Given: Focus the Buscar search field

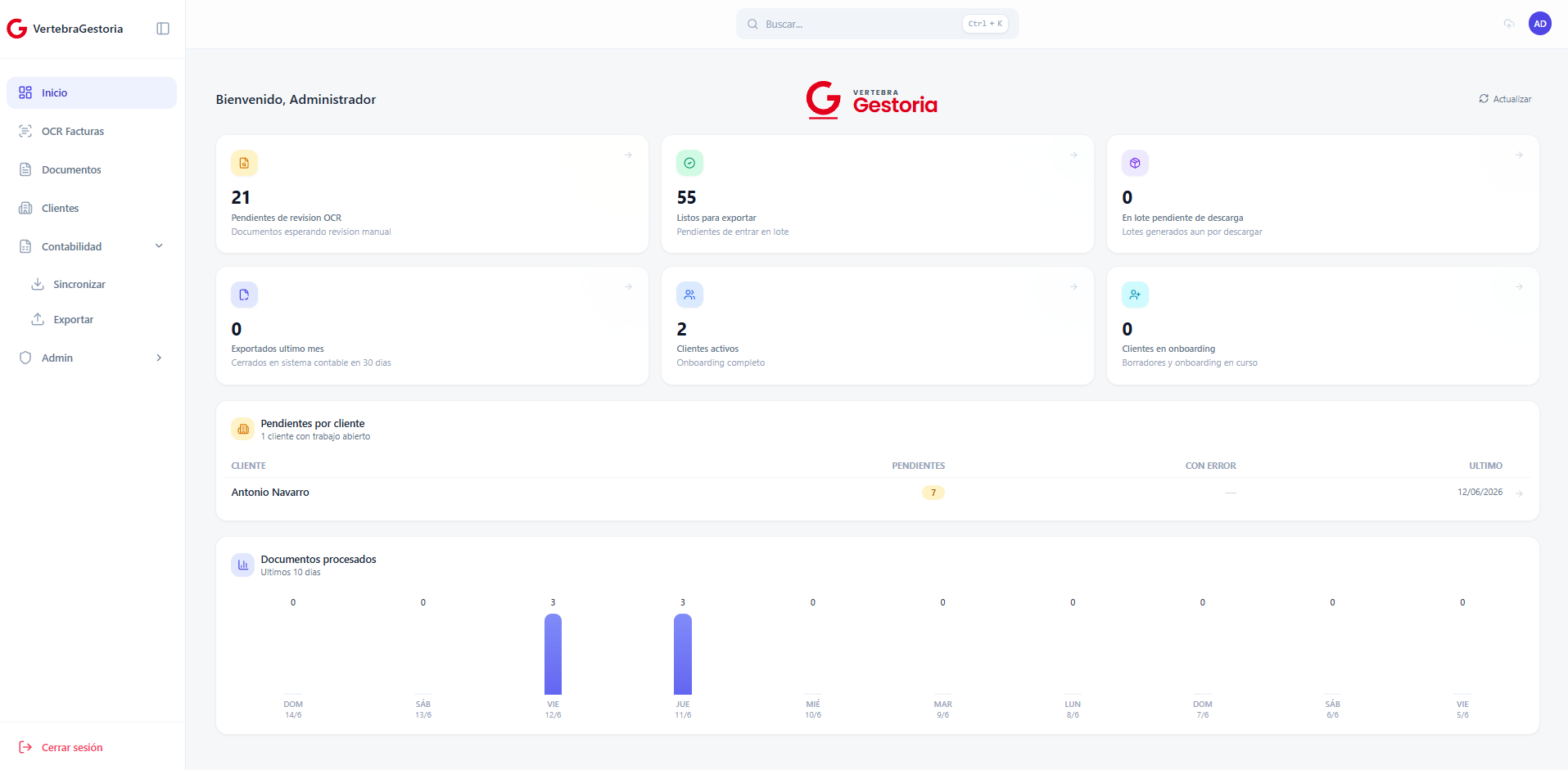Looking at the screenshot, I should click(x=877, y=24).
